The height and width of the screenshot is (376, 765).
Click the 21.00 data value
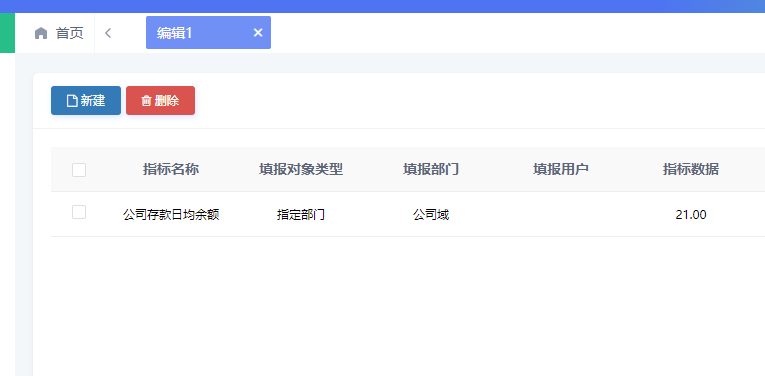(691, 215)
